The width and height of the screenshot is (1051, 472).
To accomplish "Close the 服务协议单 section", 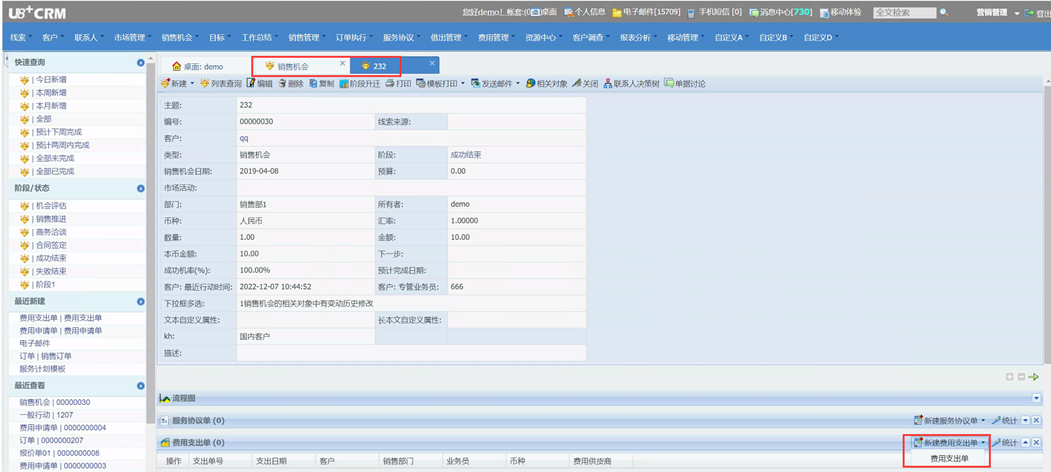I will (1036, 420).
